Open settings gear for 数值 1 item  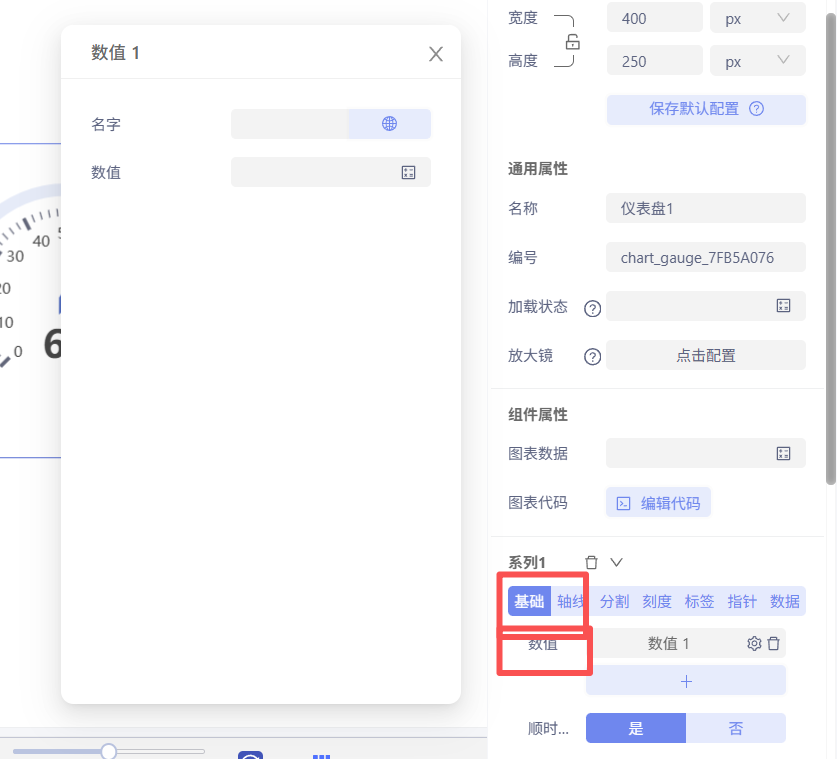coord(754,644)
